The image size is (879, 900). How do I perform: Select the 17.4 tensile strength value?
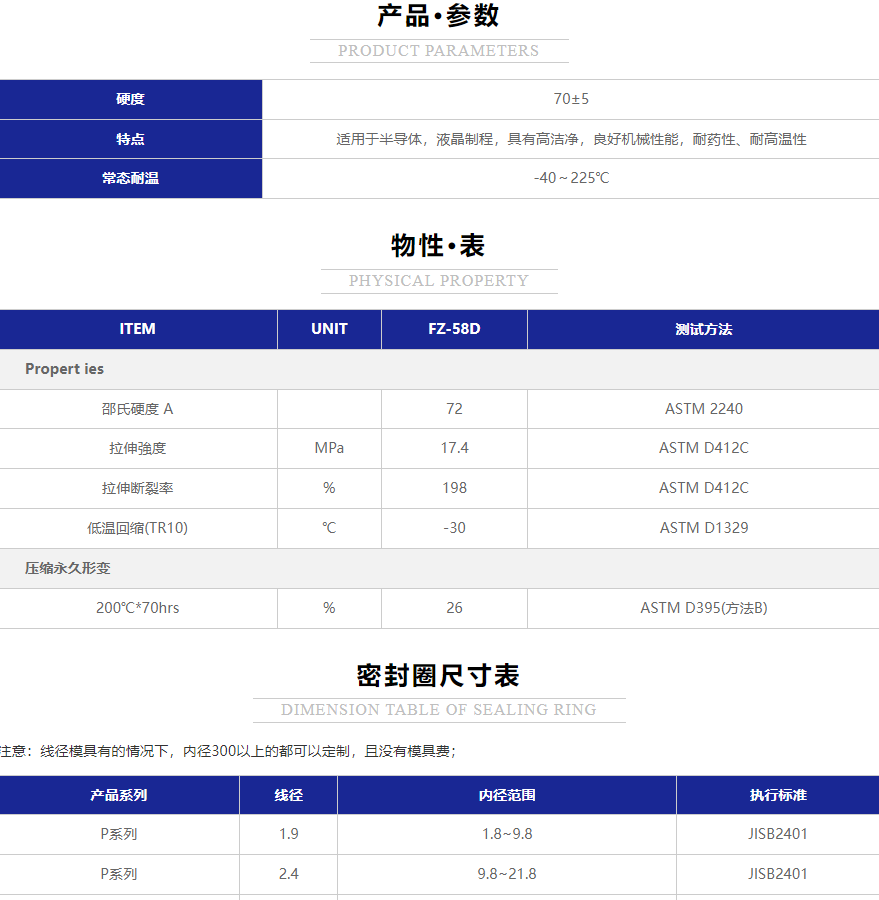click(x=454, y=448)
